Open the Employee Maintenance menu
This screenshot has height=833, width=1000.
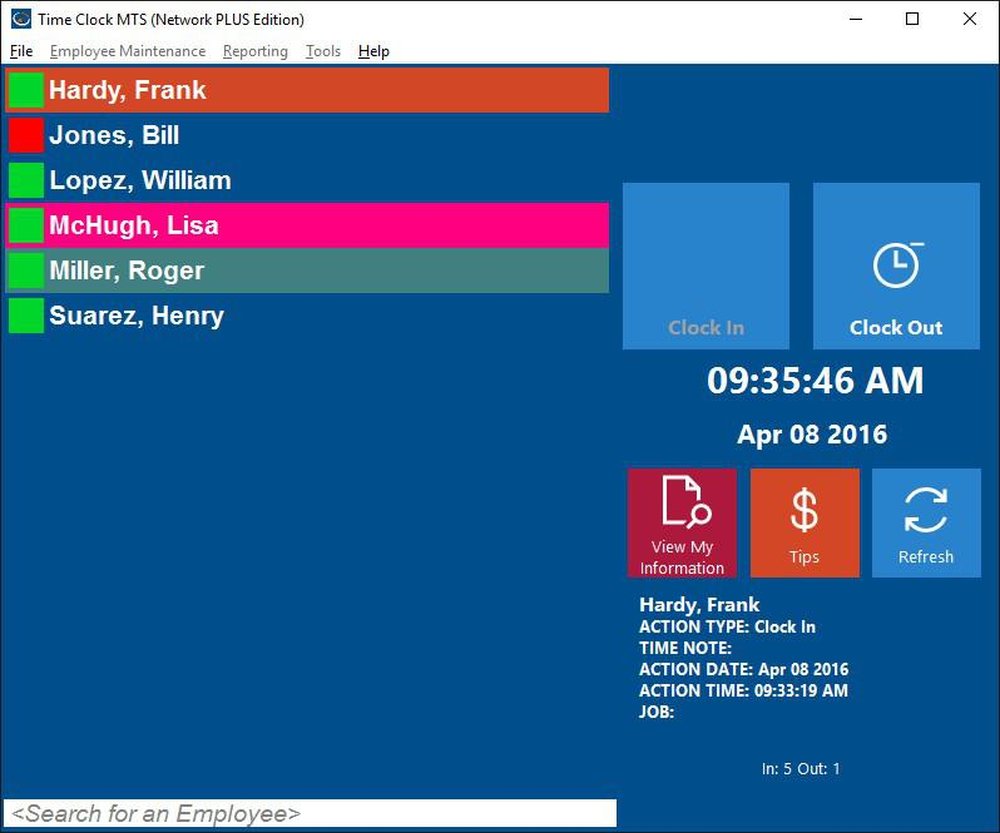(128, 51)
